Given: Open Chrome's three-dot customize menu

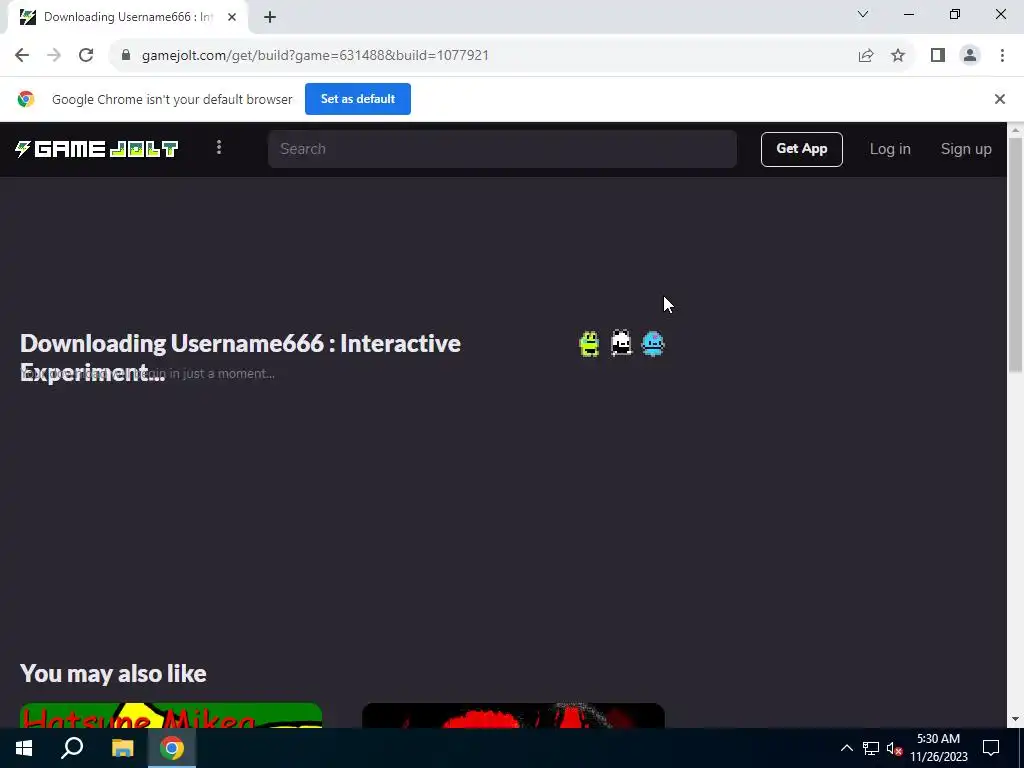Looking at the screenshot, I should [x=1002, y=56].
